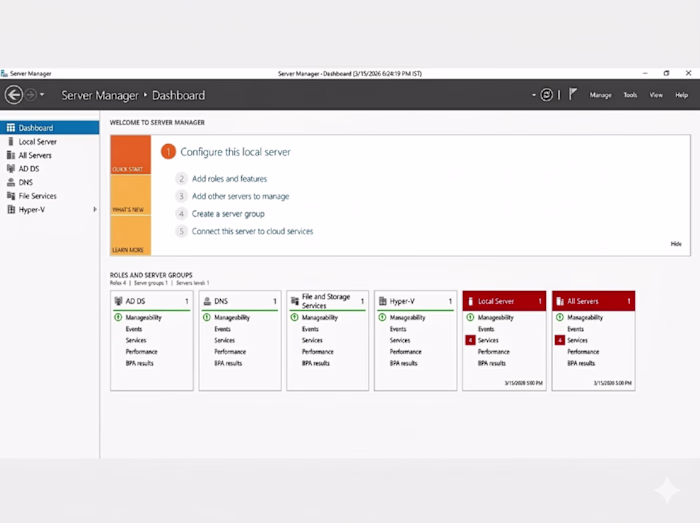Open Services in the DNS tile
This screenshot has height=523, width=700.
pos(225,340)
